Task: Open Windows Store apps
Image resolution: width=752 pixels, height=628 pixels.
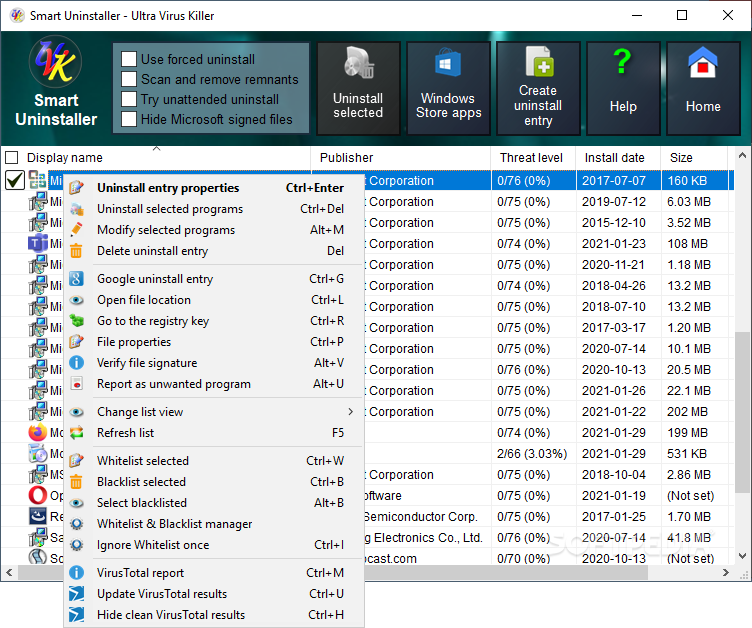Action: (448, 88)
